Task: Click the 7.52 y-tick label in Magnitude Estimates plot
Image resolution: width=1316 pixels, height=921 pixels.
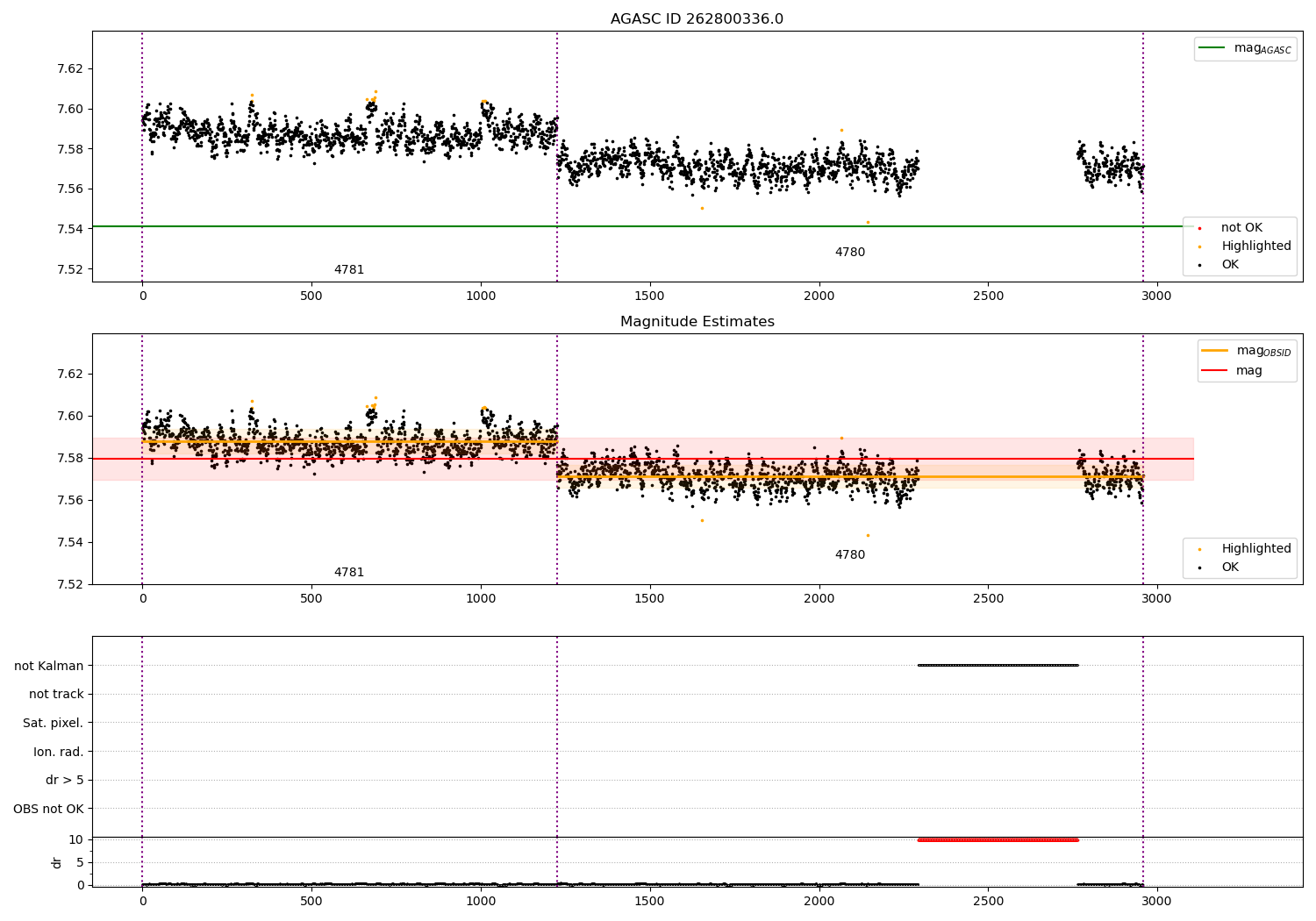Action: (70, 585)
